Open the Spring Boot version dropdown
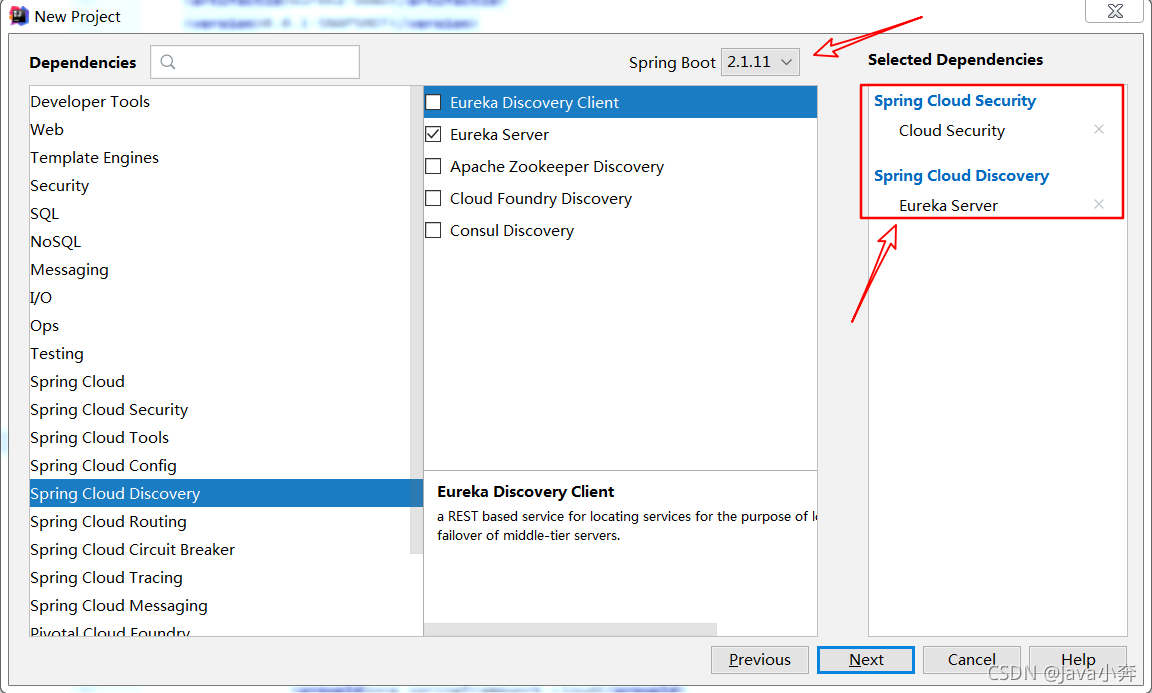The width and height of the screenshot is (1152, 693). tap(760, 62)
